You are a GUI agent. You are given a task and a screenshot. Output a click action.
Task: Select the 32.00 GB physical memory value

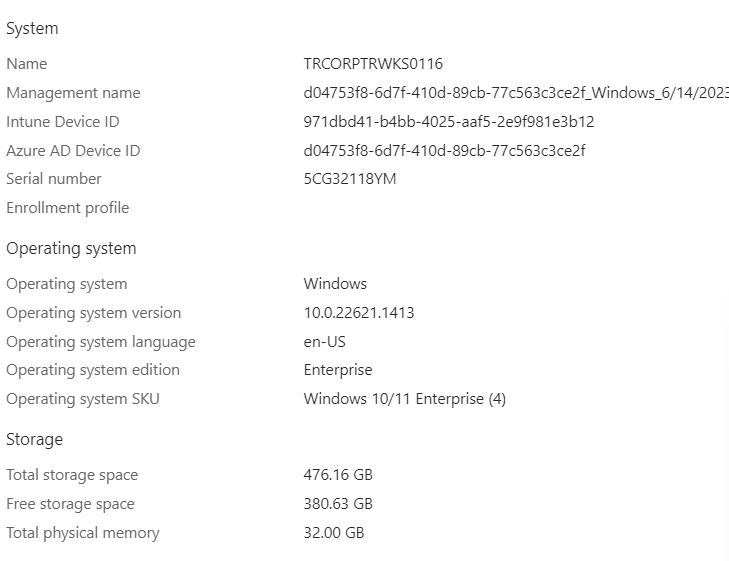coord(333,533)
